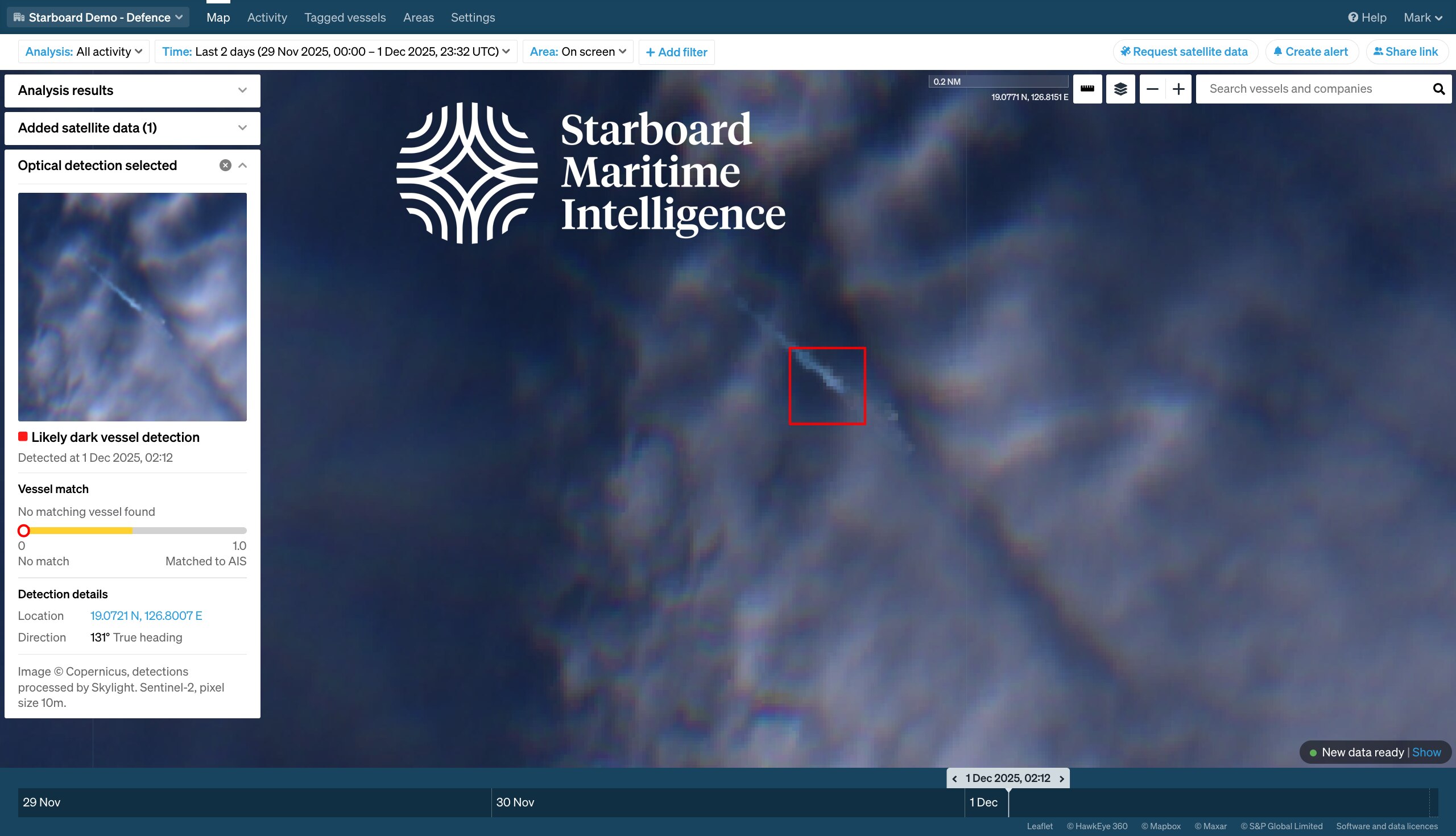The width and height of the screenshot is (1456, 836).
Task: Open the detection location coordinates link
Action: pyautogui.click(x=146, y=615)
